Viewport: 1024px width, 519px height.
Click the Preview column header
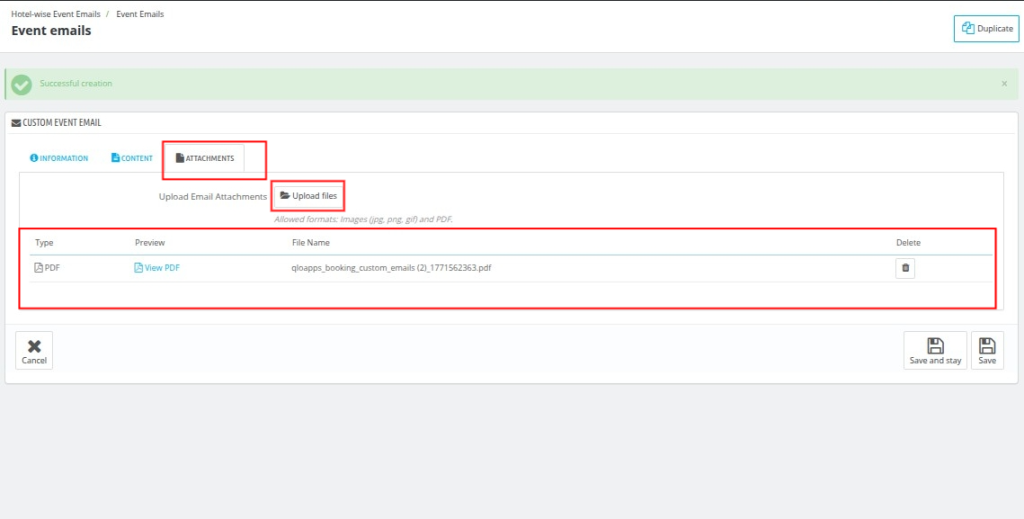click(x=150, y=243)
